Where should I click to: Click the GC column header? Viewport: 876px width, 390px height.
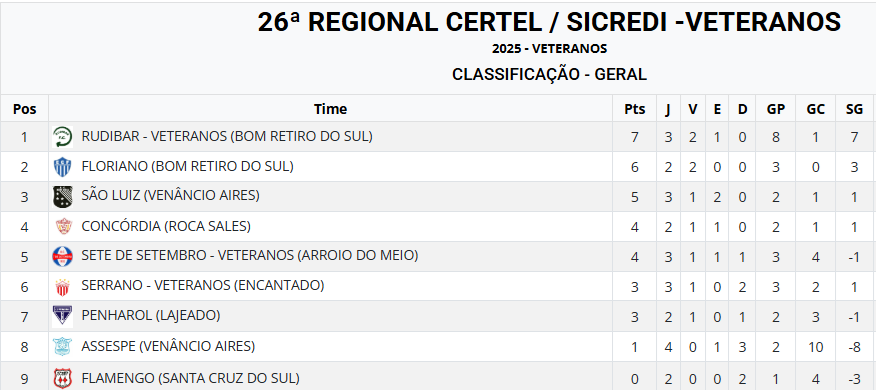point(816,109)
